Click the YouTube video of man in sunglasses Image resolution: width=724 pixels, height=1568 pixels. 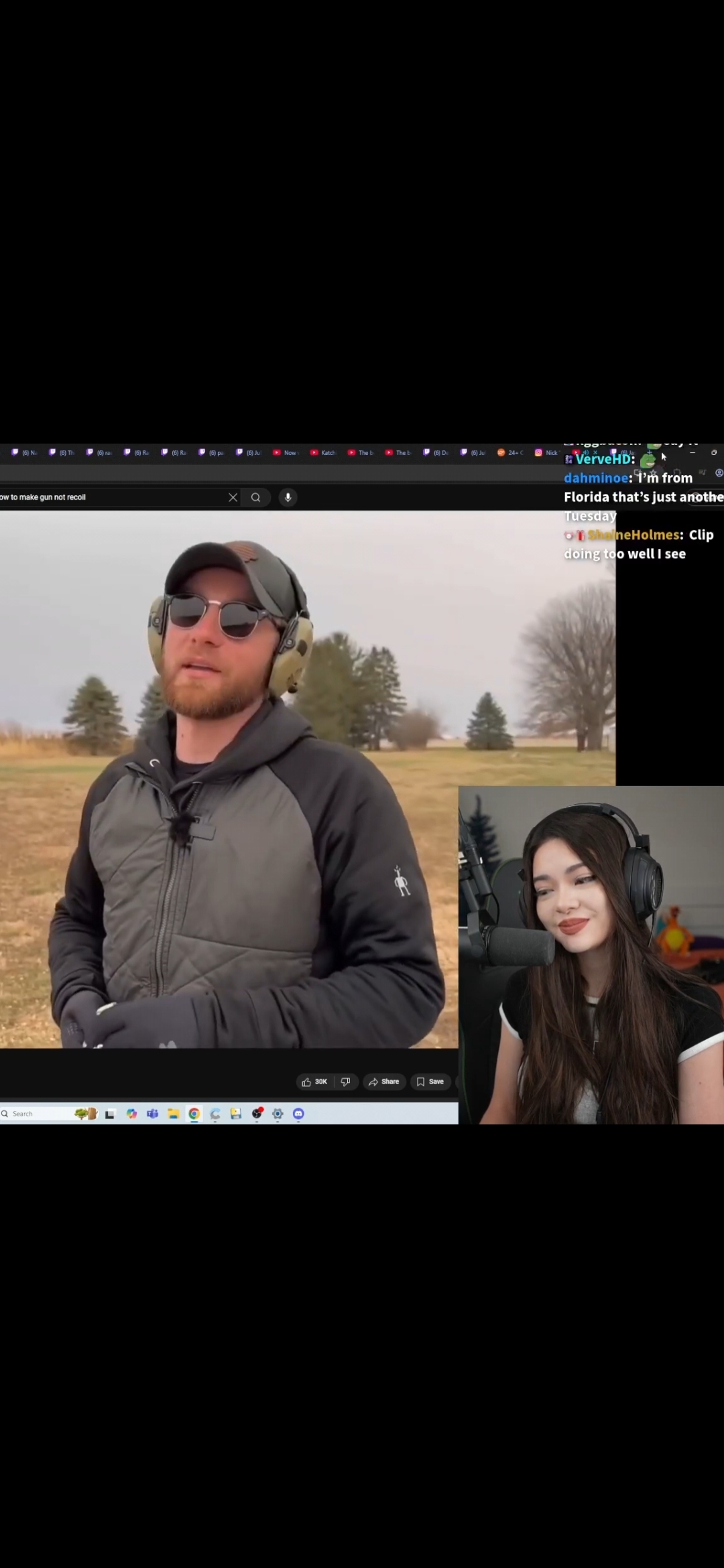tap(308, 779)
